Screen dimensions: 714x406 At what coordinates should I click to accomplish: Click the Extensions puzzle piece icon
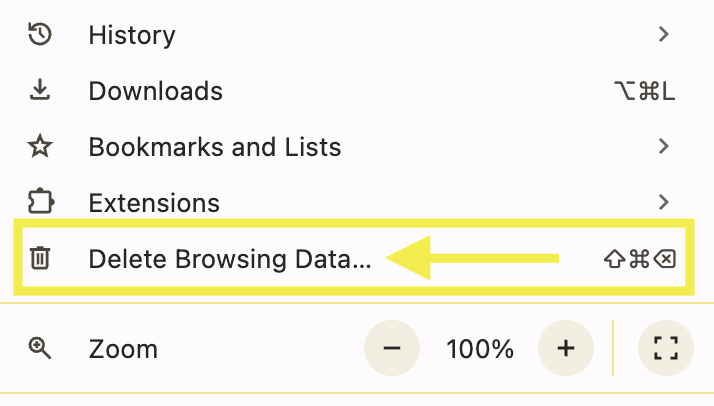click(40, 203)
